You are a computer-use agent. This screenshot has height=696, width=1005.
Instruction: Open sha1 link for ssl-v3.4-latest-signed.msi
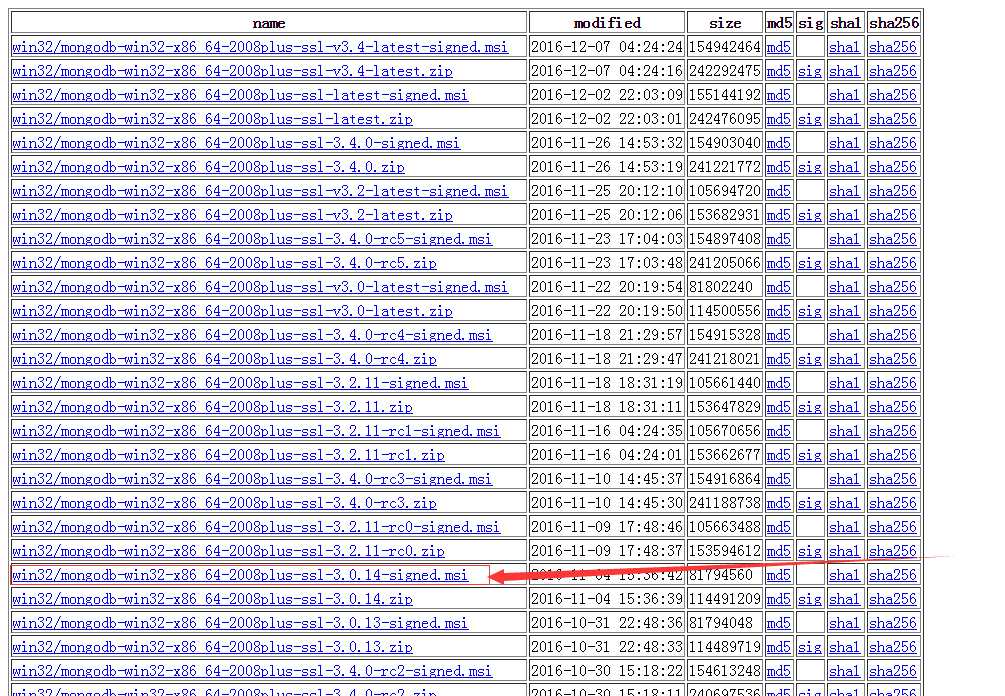844,47
